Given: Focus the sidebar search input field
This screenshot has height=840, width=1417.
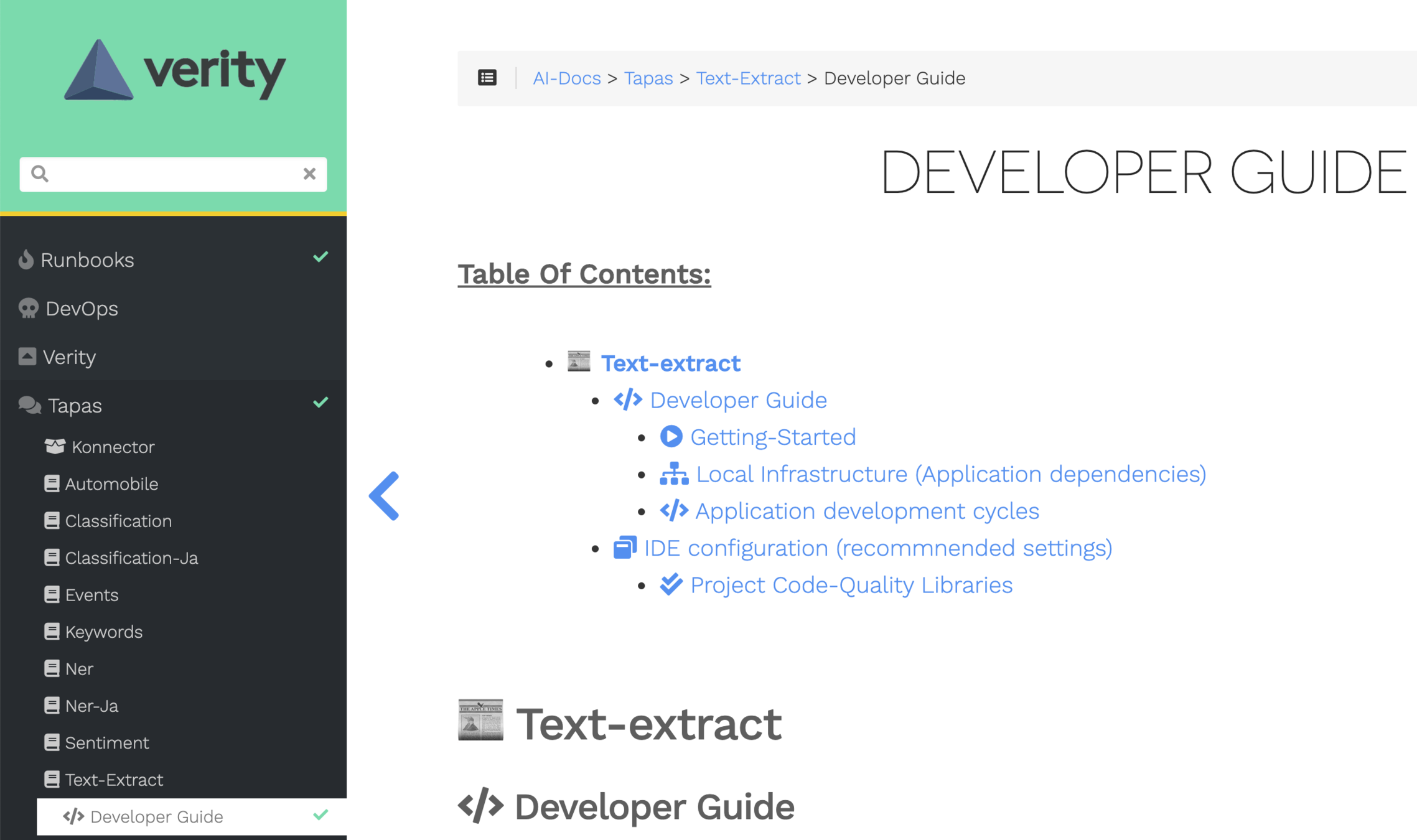Looking at the screenshot, I should 174,174.
